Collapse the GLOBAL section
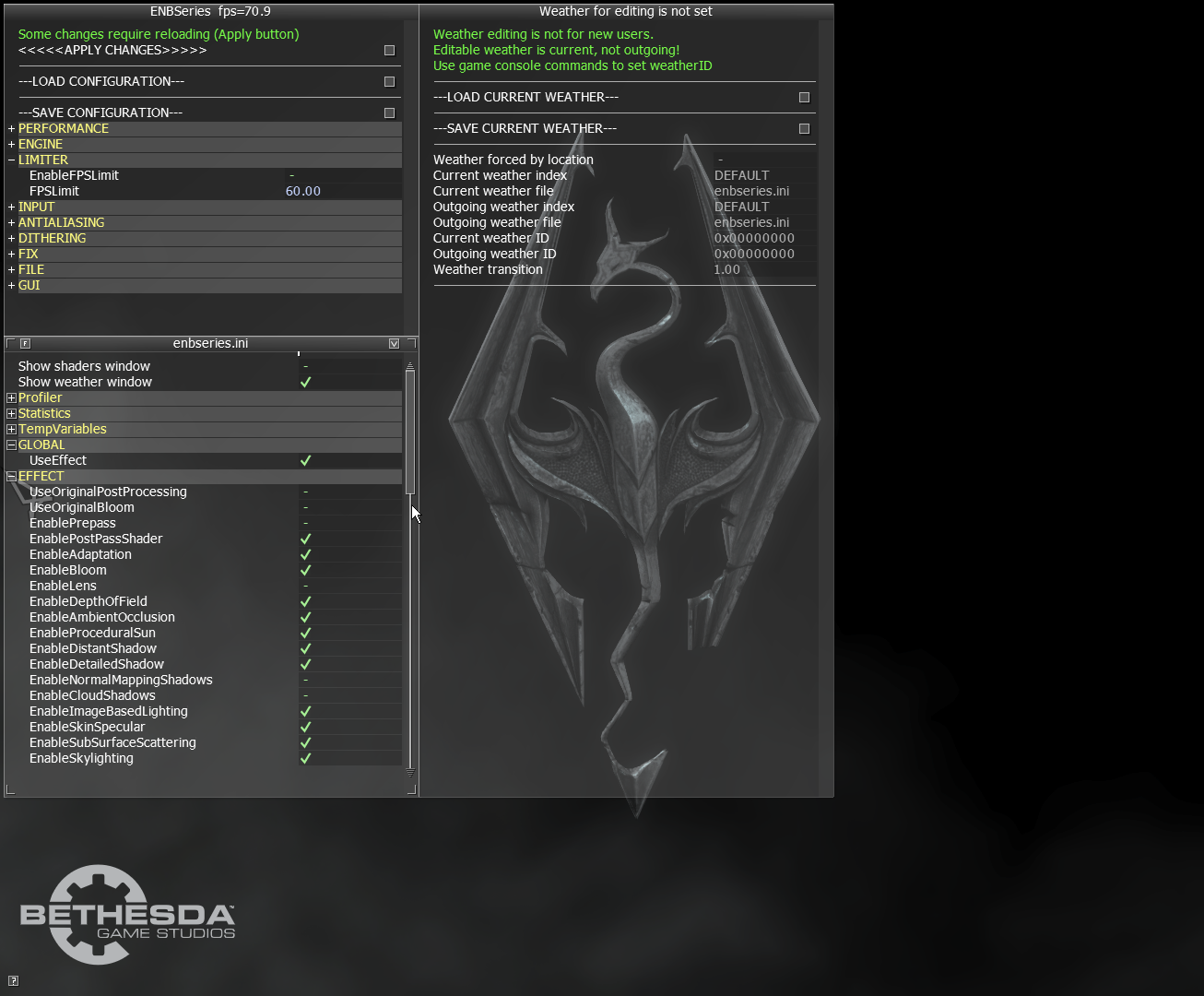The height and width of the screenshot is (996, 1204). (11, 445)
